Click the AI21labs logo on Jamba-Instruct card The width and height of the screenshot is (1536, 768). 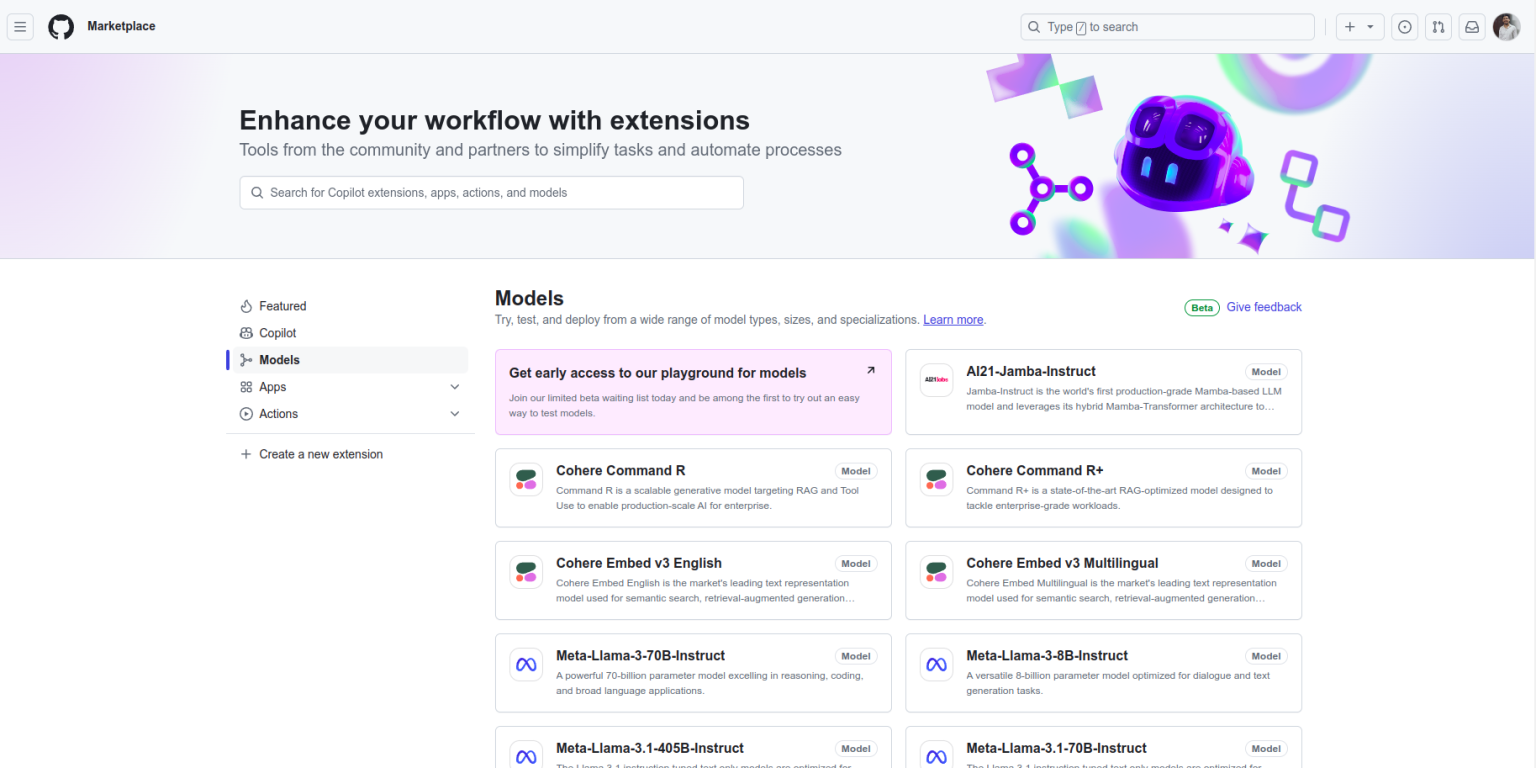click(x=936, y=380)
